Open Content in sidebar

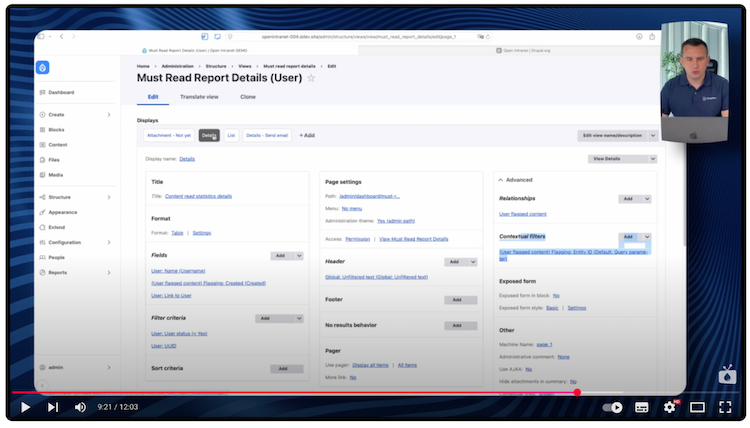click(x=57, y=145)
